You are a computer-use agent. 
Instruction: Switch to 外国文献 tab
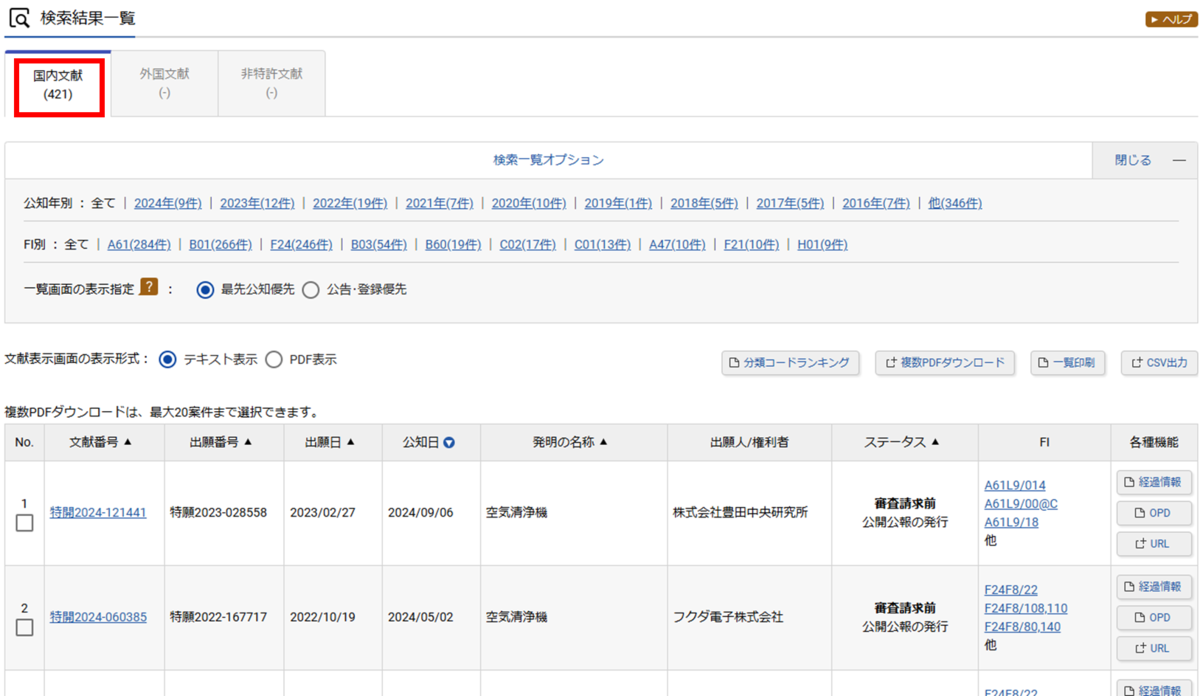[x=165, y=83]
